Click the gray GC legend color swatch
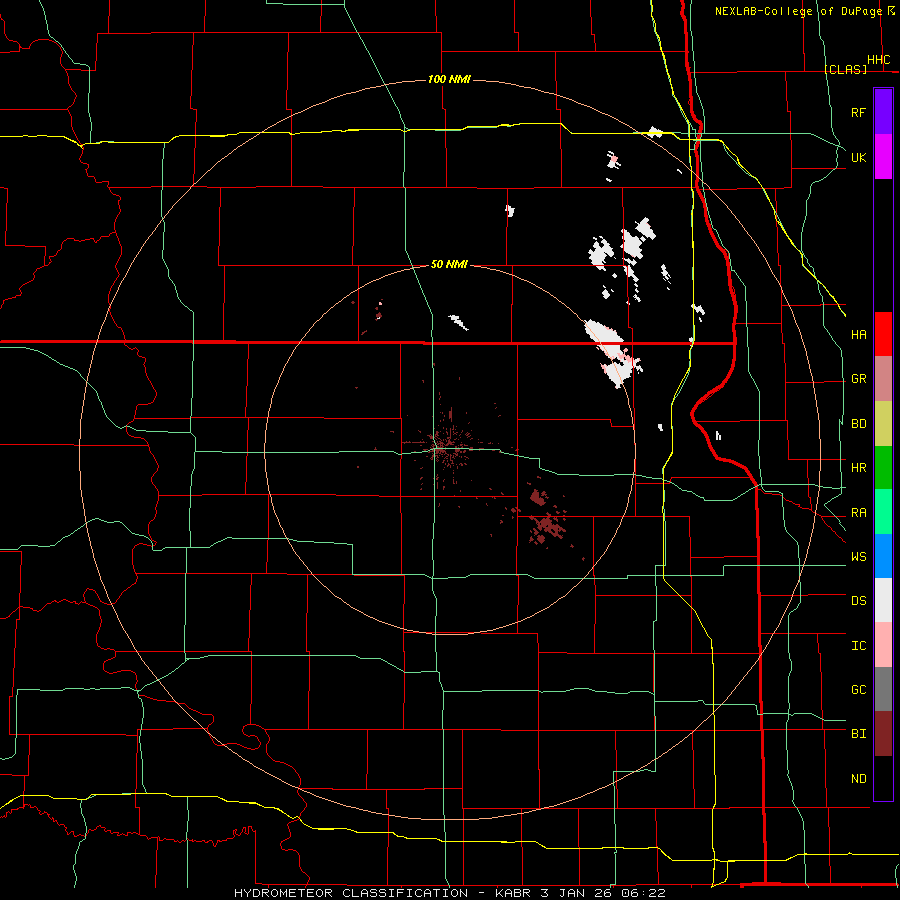 click(883, 689)
